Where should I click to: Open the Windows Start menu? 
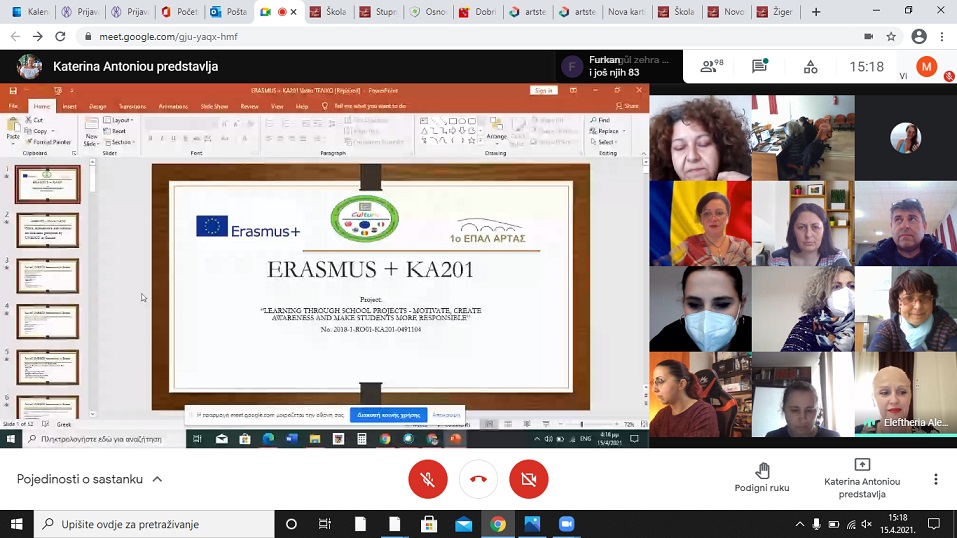click(16, 524)
